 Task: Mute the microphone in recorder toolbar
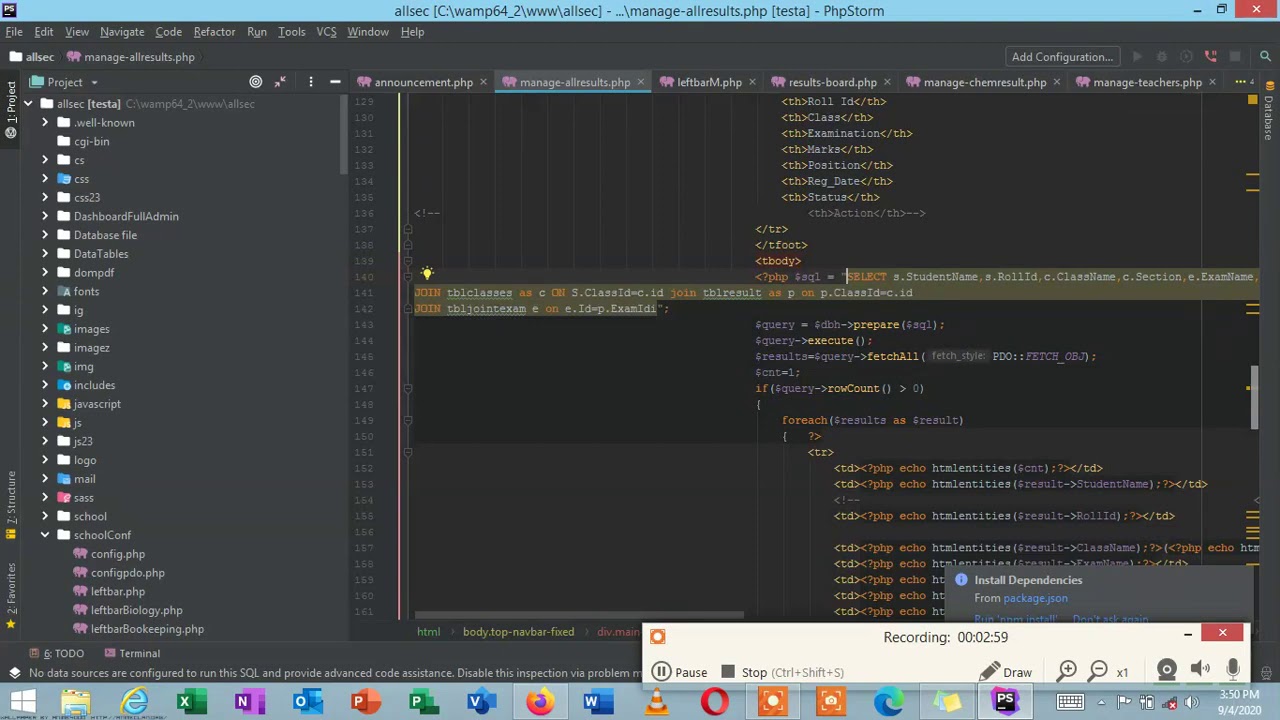pyautogui.click(x=1233, y=671)
